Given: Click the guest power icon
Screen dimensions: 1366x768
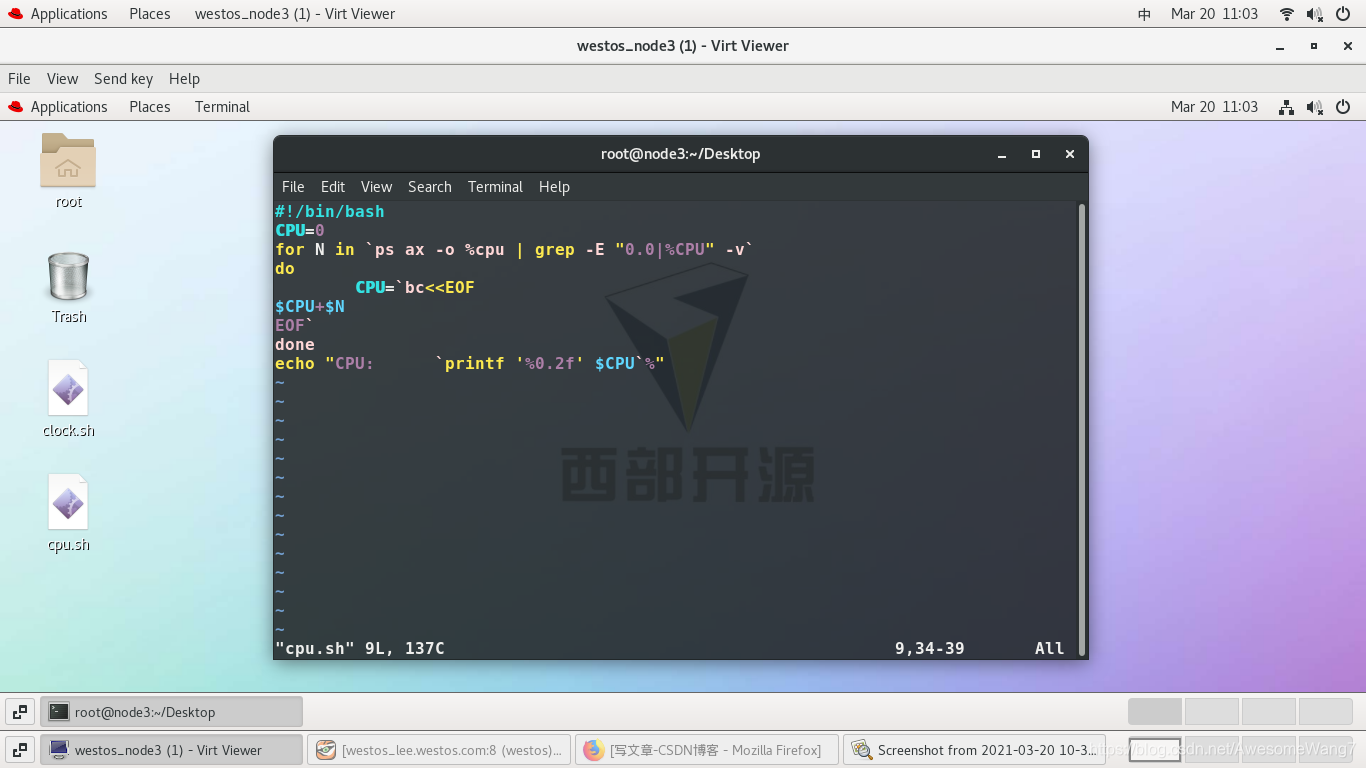Looking at the screenshot, I should [x=1343, y=107].
